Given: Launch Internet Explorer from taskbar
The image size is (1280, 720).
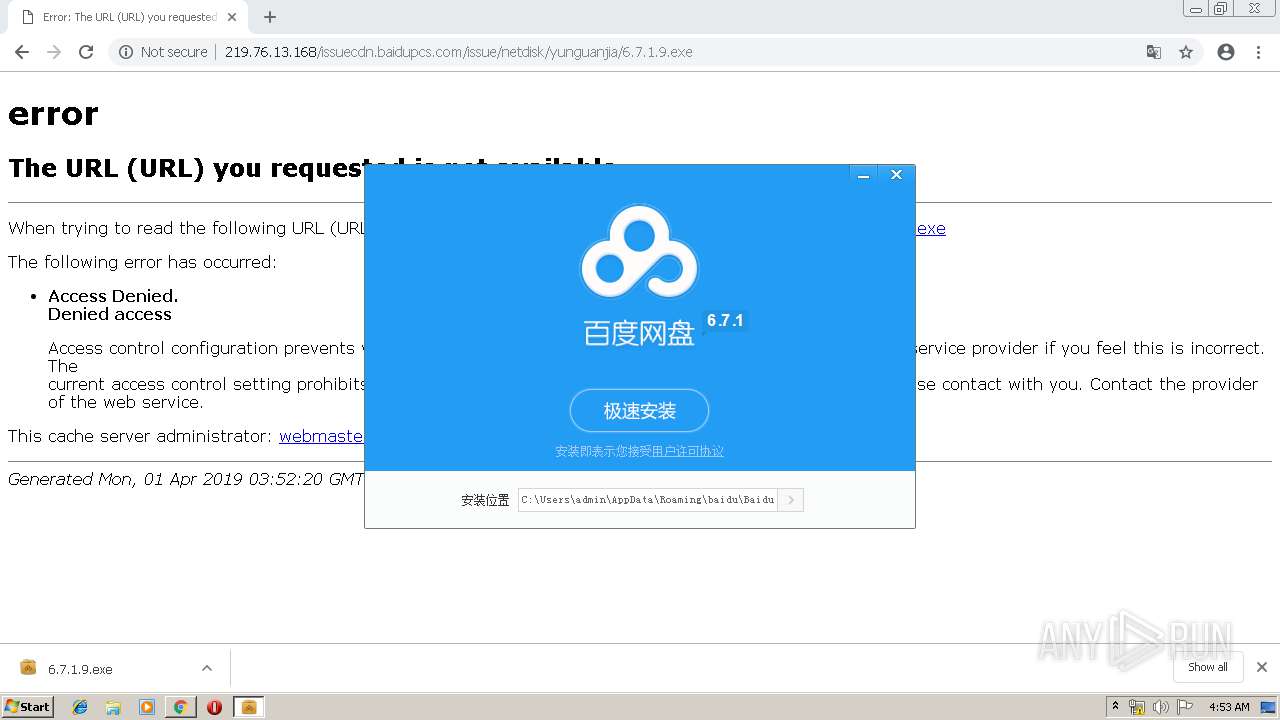Looking at the screenshot, I should tap(80, 707).
